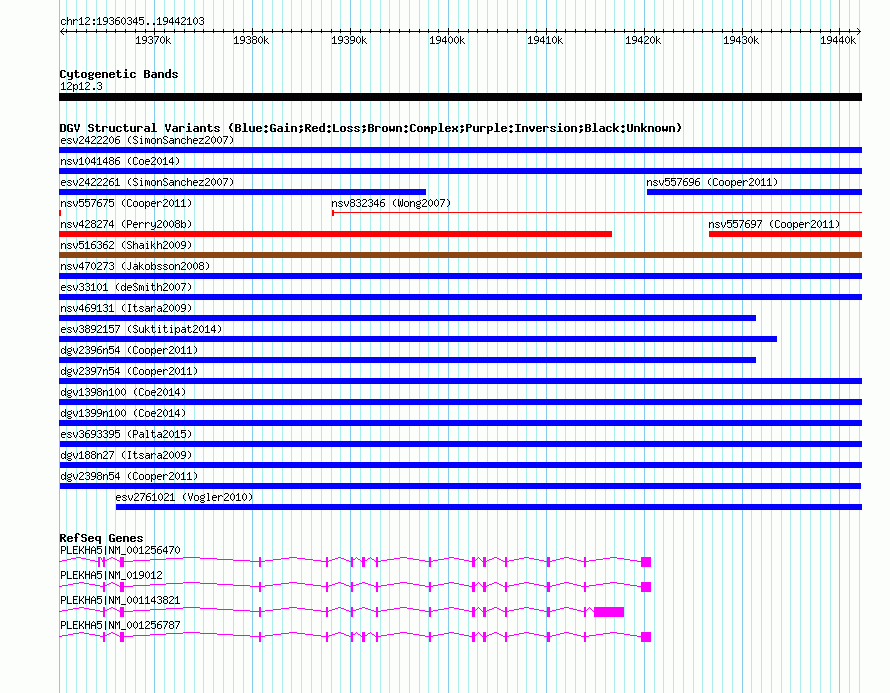Image resolution: width=890 pixels, height=693 pixels.
Task: Click the 19380k ruler label
Action: click(x=251, y=40)
